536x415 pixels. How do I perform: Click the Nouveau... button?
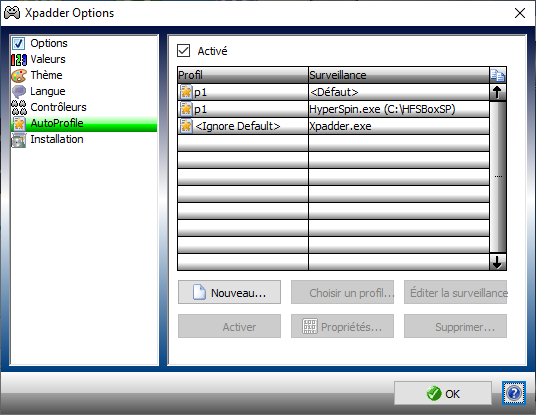tap(229, 292)
